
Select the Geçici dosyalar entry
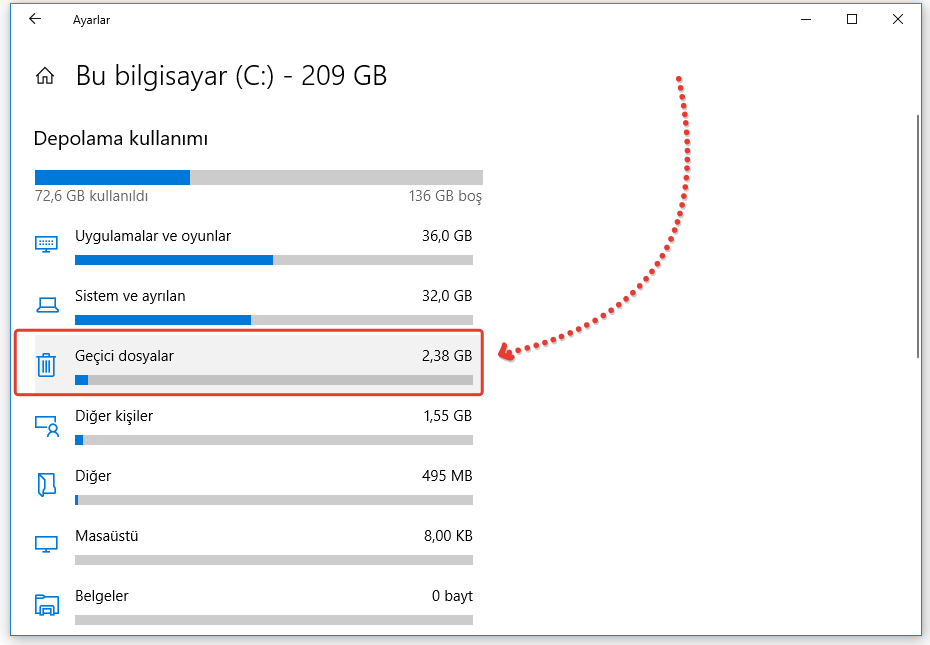click(124, 356)
